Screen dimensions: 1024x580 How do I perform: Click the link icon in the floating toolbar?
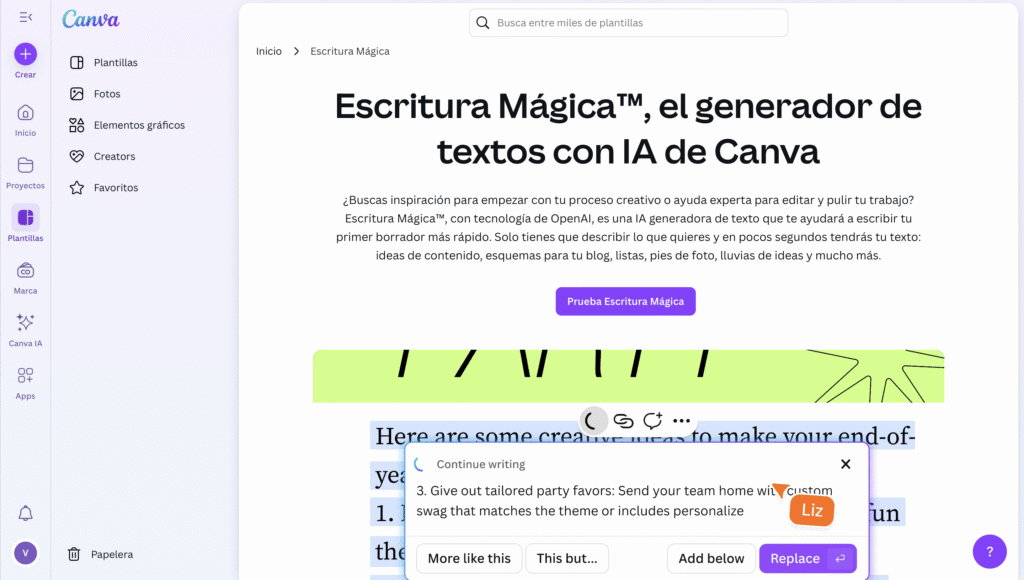tap(623, 421)
